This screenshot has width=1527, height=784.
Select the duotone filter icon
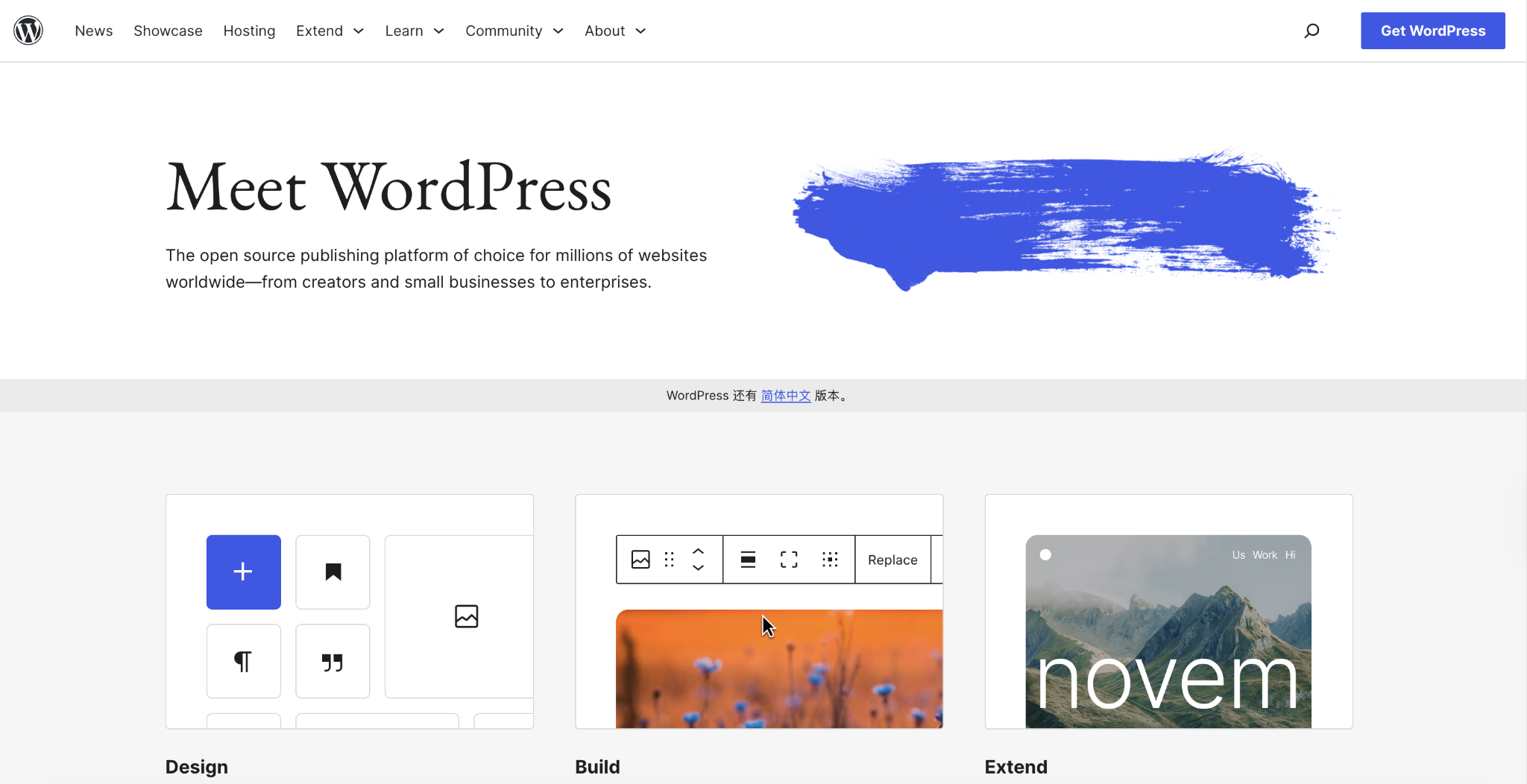tap(830, 559)
